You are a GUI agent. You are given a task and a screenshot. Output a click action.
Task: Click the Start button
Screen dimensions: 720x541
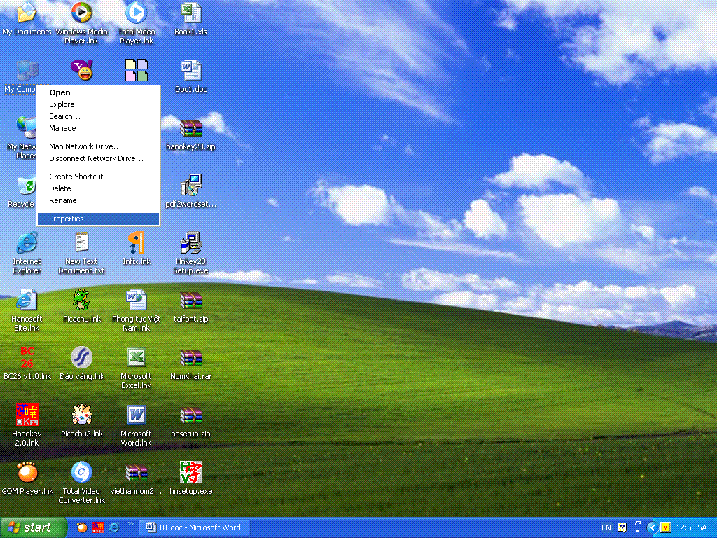[x=33, y=528]
